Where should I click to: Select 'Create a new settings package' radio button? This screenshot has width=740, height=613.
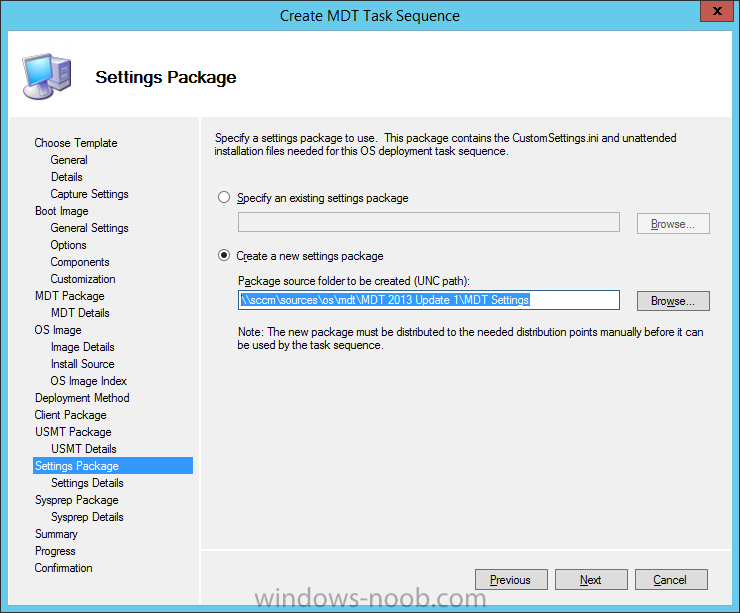(x=224, y=256)
